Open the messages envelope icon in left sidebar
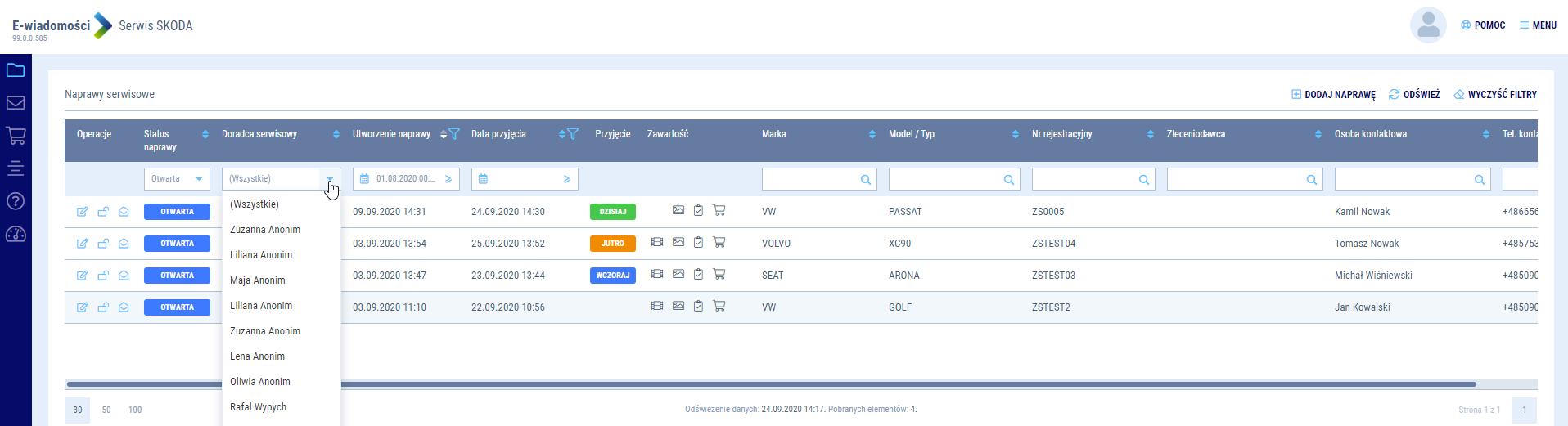 [16, 103]
